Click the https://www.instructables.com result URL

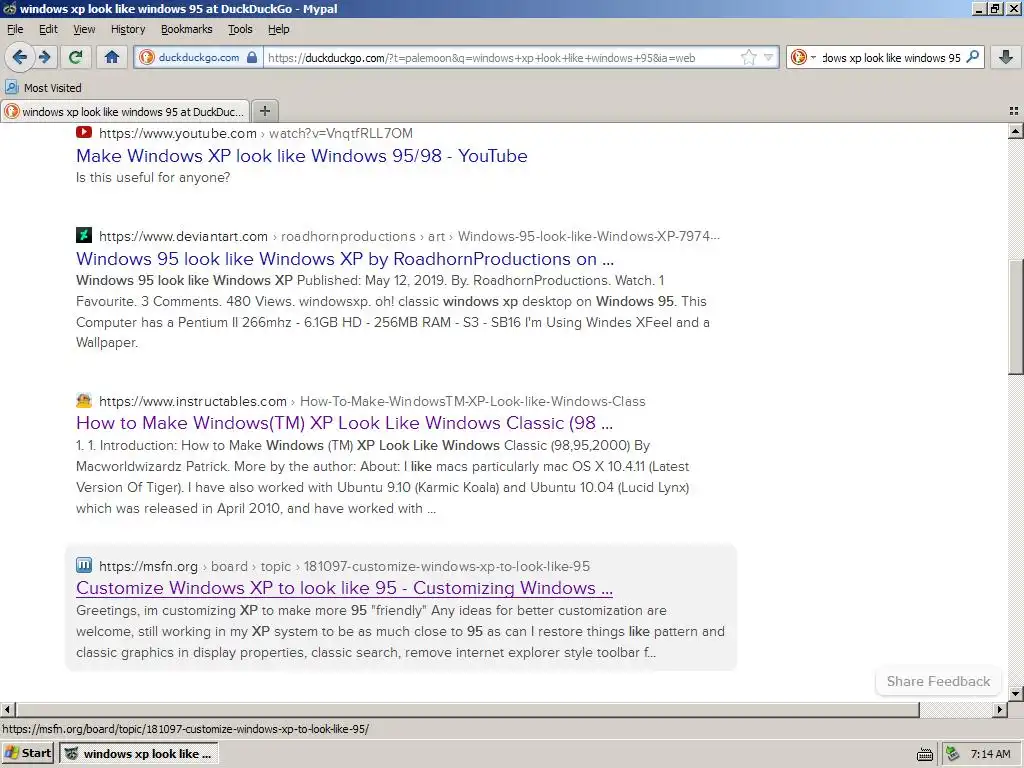click(x=193, y=401)
